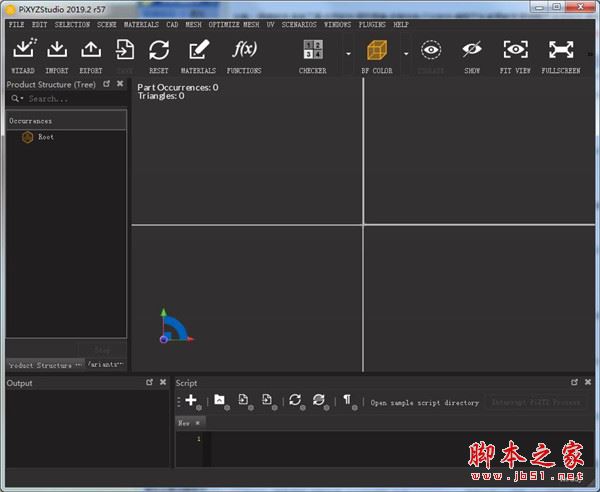The image size is (600, 492).
Task: Select the Checker viewport layout icon
Action: pos(313,49)
